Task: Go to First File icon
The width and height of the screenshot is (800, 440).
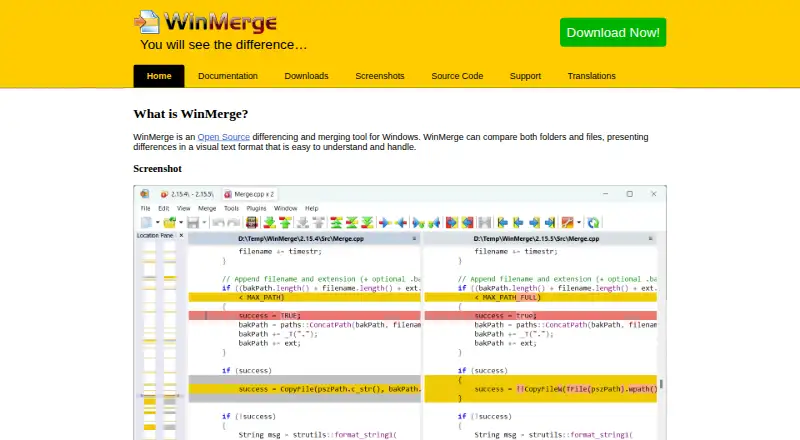Action: pos(503,223)
